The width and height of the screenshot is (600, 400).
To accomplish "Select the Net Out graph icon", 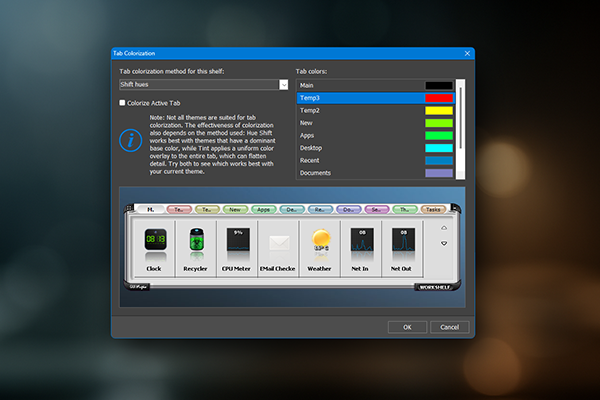I will (401, 242).
